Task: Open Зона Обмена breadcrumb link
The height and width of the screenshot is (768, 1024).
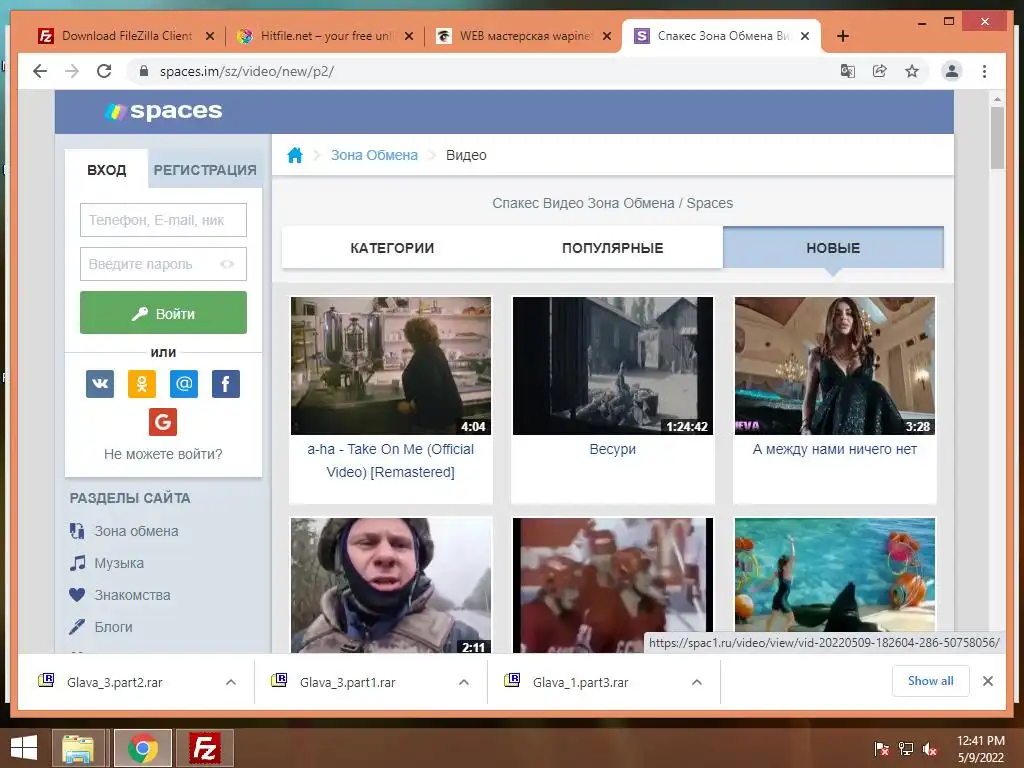Action: tap(374, 155)
